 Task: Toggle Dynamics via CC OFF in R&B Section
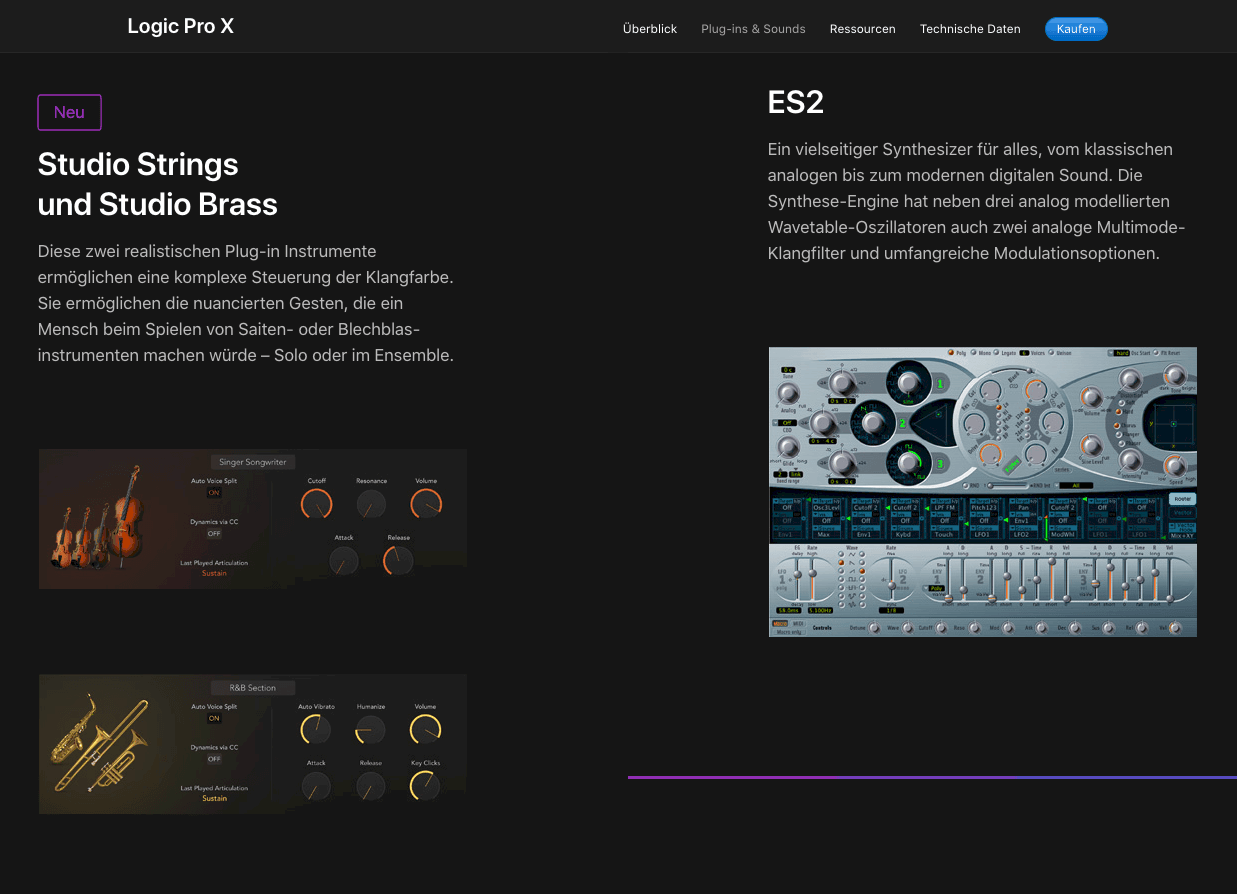point(214,759)
